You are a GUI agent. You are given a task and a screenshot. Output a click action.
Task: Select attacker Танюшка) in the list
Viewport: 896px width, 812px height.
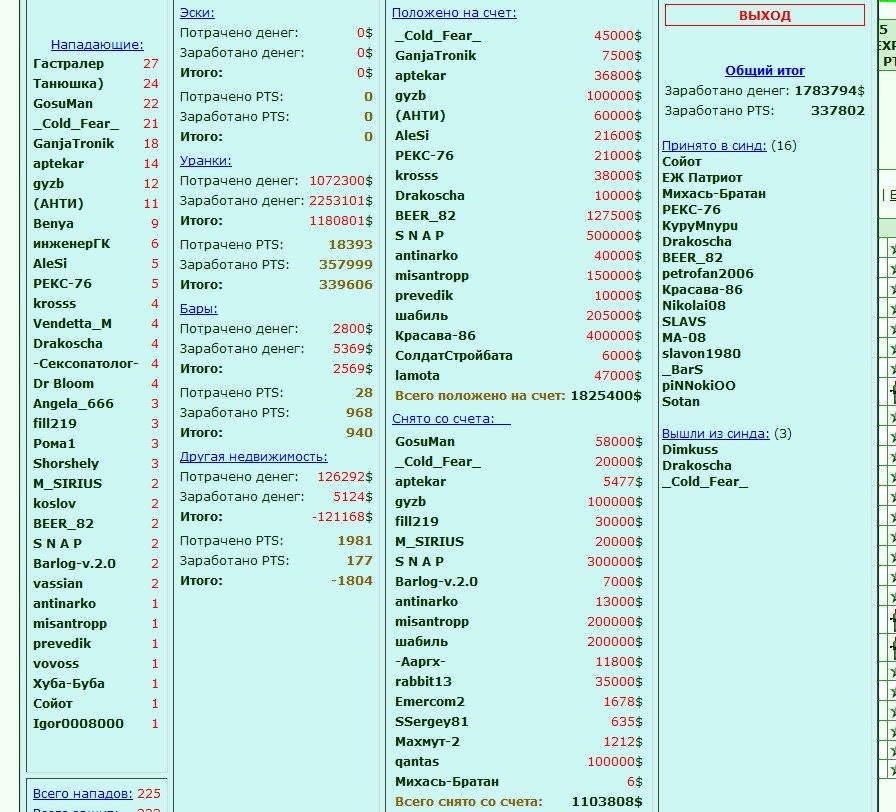(x=68, y=84)
